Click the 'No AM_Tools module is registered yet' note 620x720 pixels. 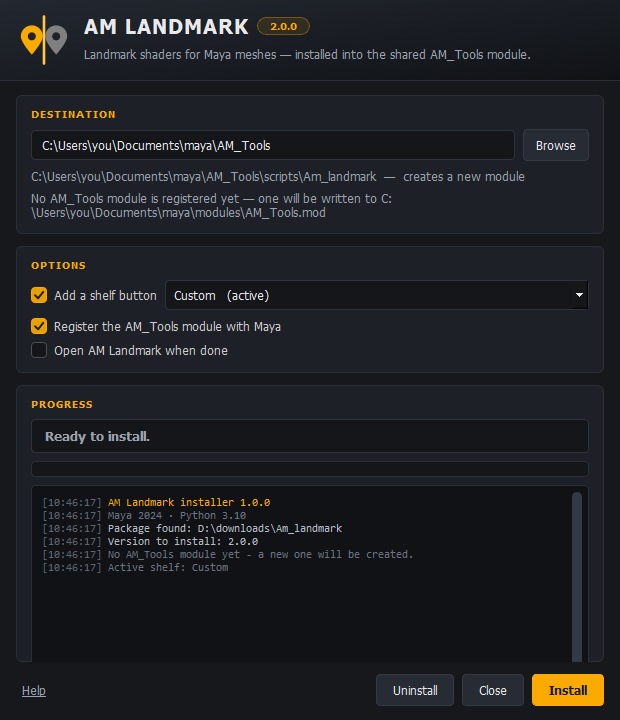211,206
